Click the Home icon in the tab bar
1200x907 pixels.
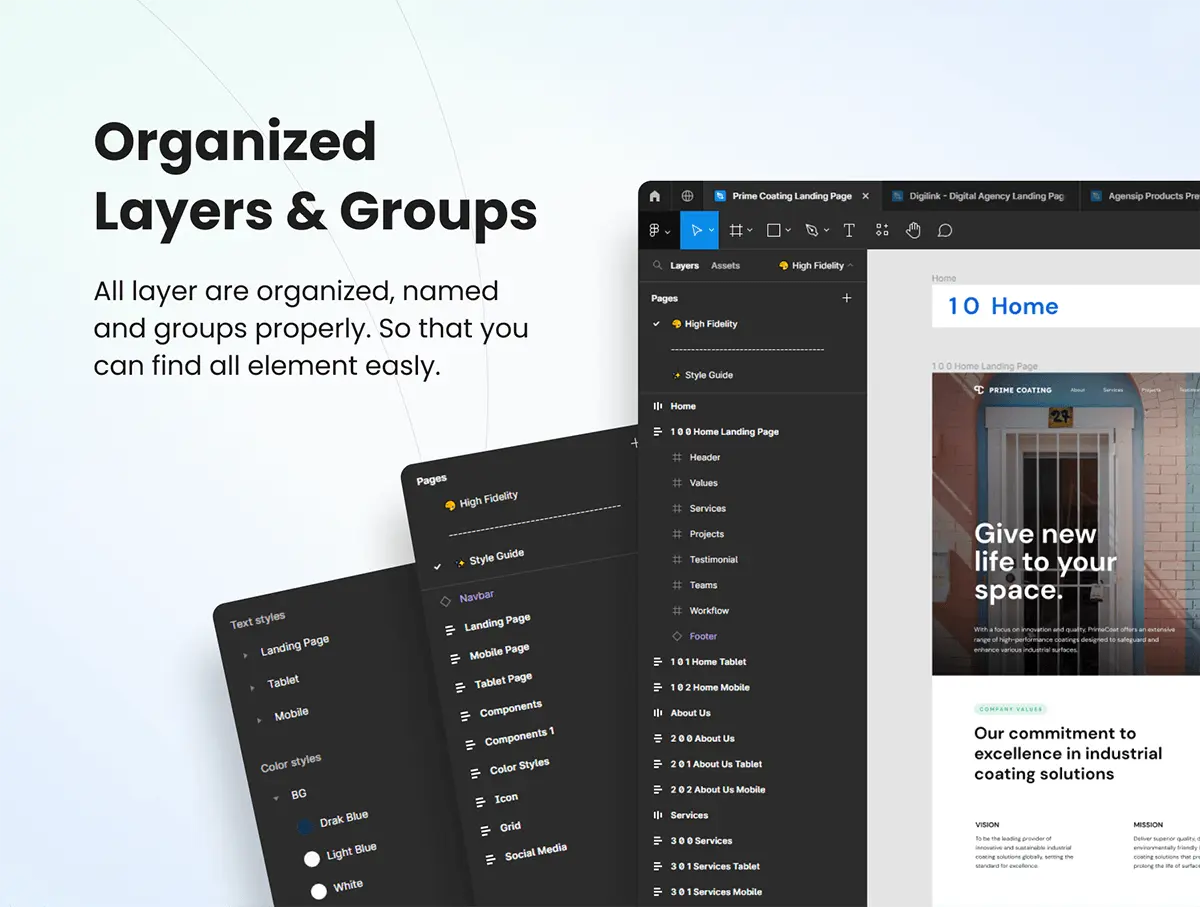click(x=655, y=196)
